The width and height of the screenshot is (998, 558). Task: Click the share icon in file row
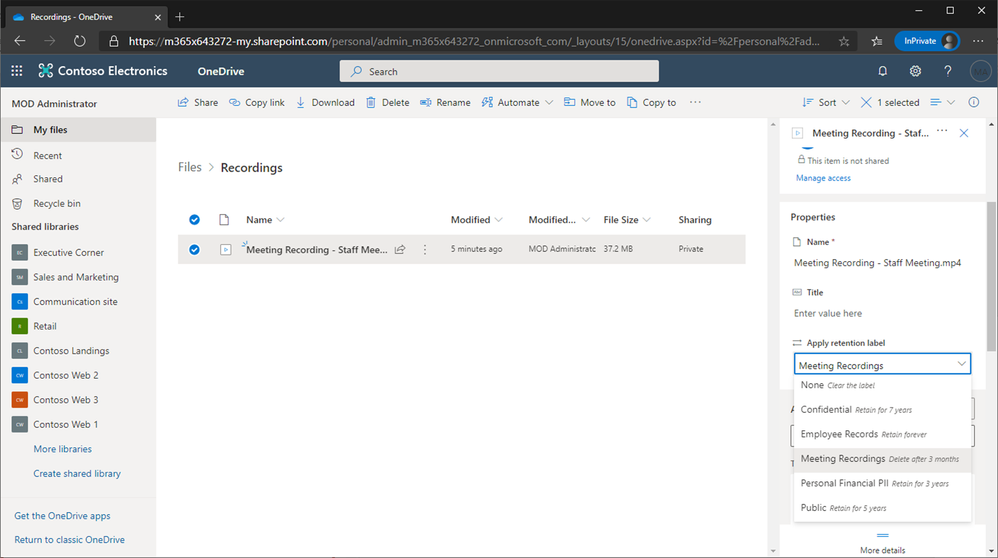[400, 249]
